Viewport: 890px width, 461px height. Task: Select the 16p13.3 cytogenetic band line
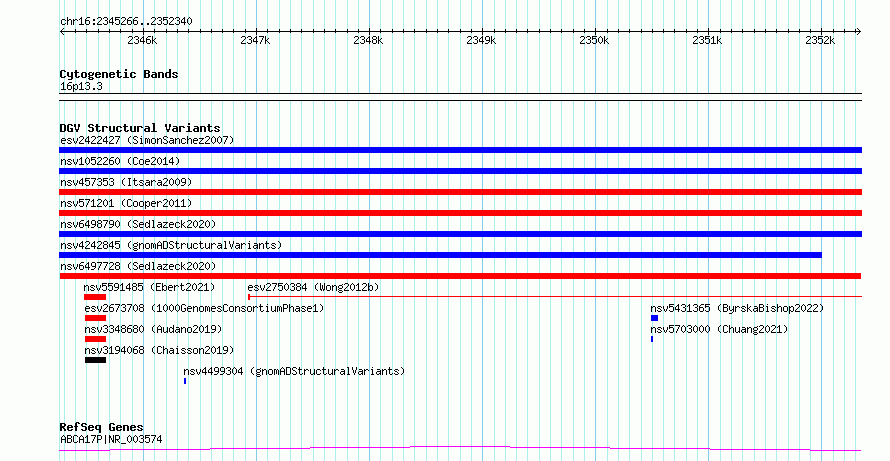(x=460, y=97)
